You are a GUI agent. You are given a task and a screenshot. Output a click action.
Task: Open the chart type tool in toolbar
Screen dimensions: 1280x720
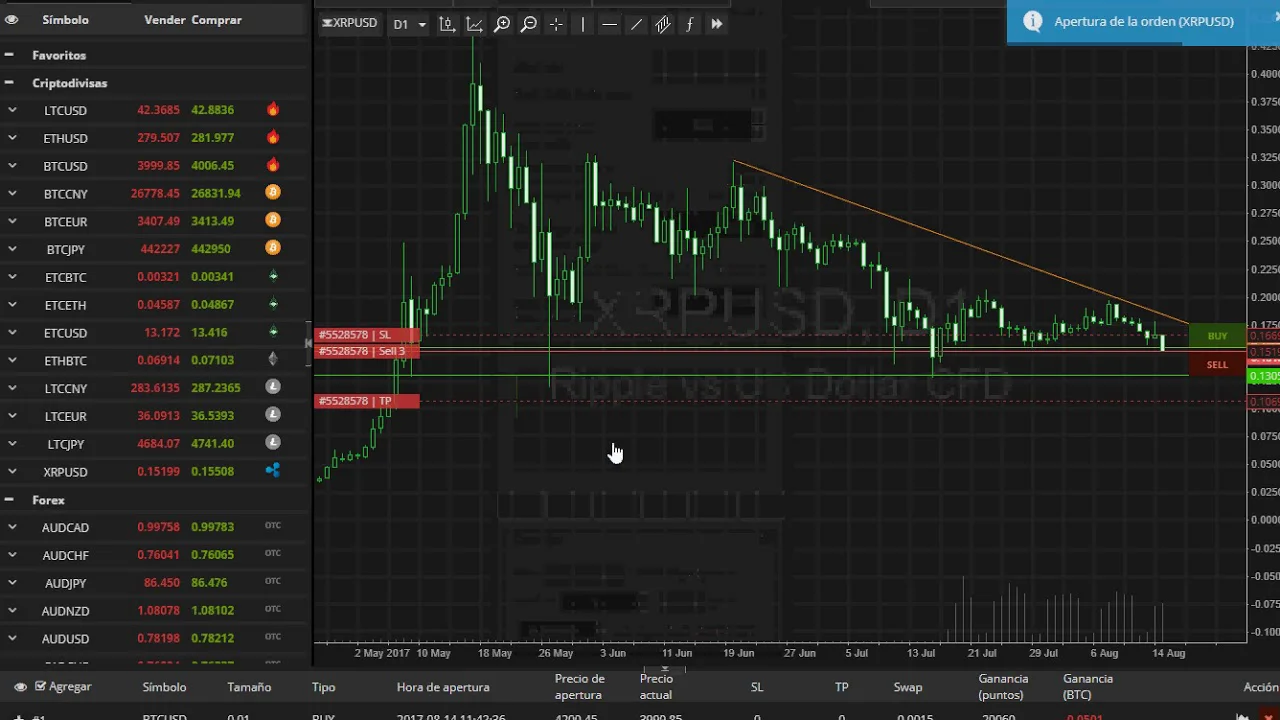[x=447, y=24]
